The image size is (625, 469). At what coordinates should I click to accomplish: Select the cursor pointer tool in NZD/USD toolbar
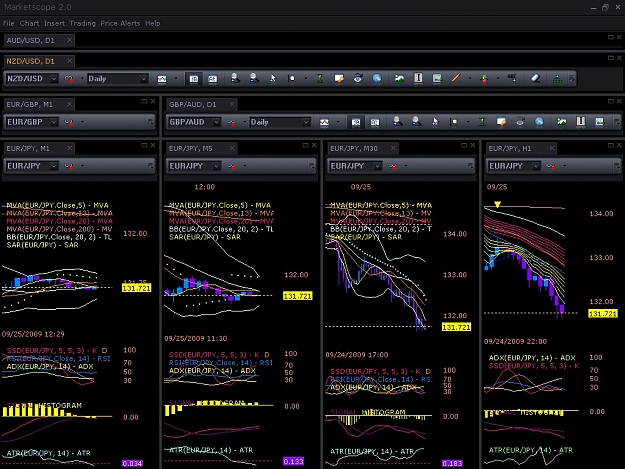click(x=273, y=78)
